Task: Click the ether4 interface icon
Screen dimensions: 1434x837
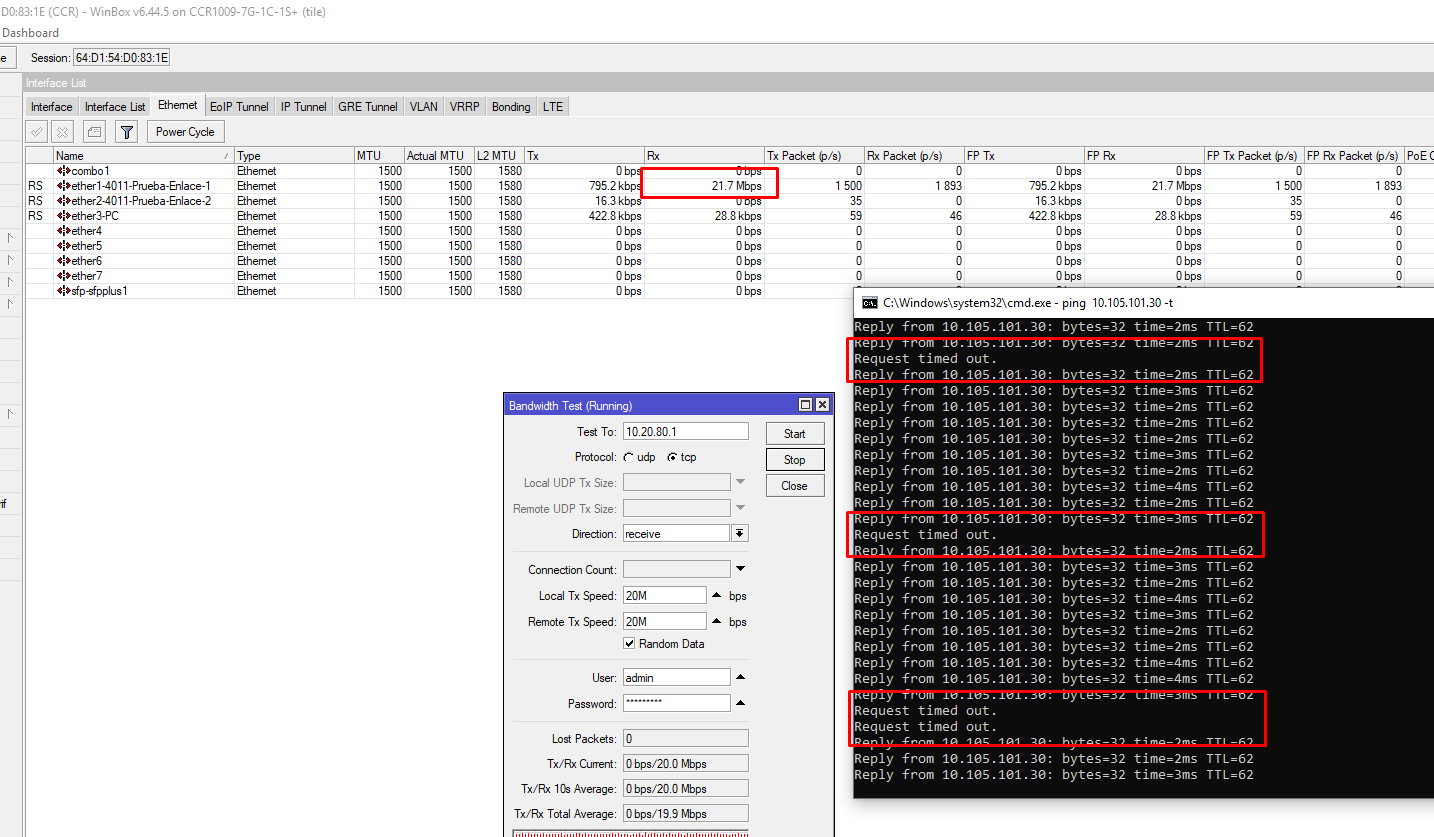Action: pyautogui.click(x=64, y=231)
